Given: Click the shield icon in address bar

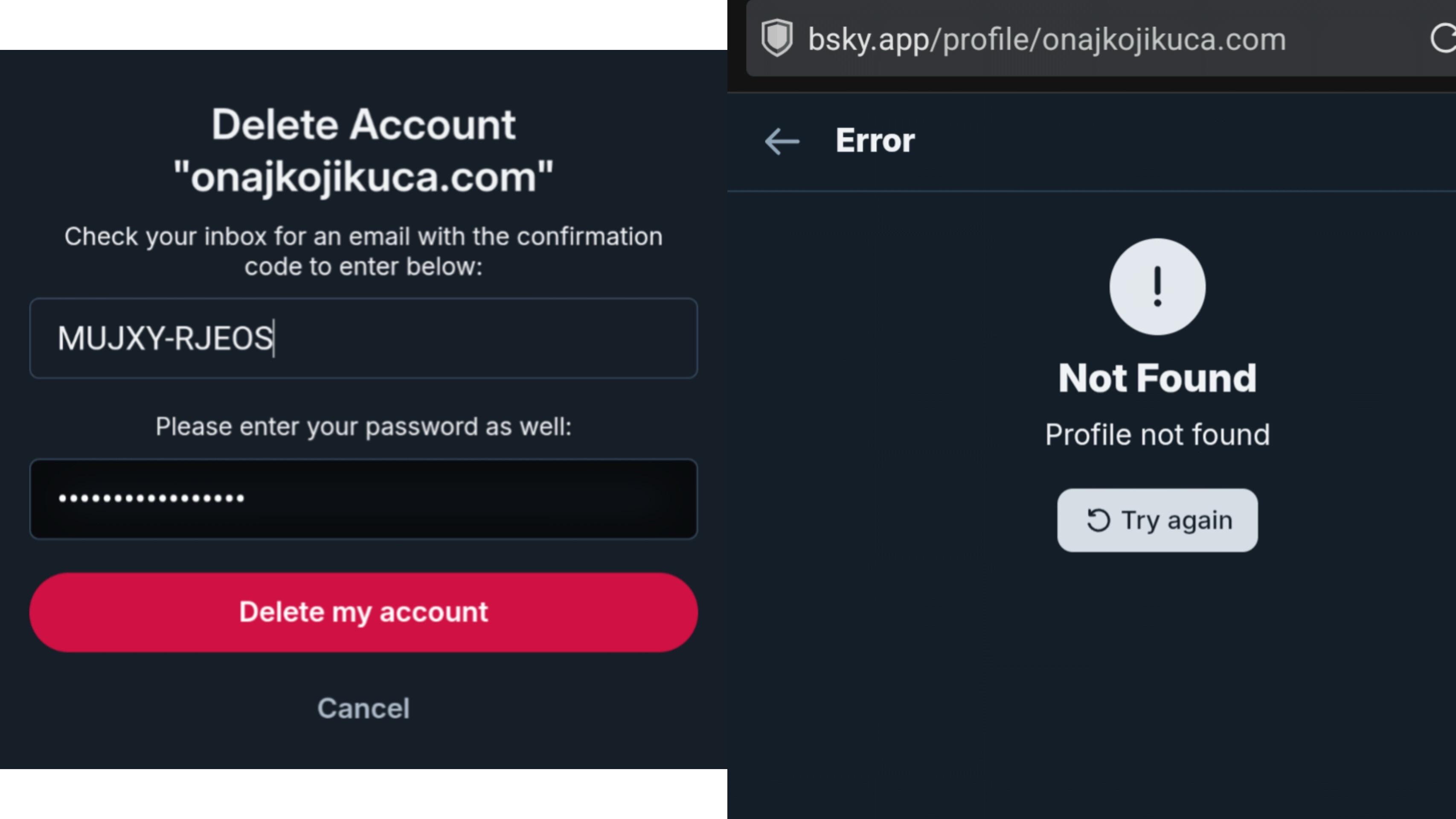Looking at the screenshot, I should [x=777, y=38].
